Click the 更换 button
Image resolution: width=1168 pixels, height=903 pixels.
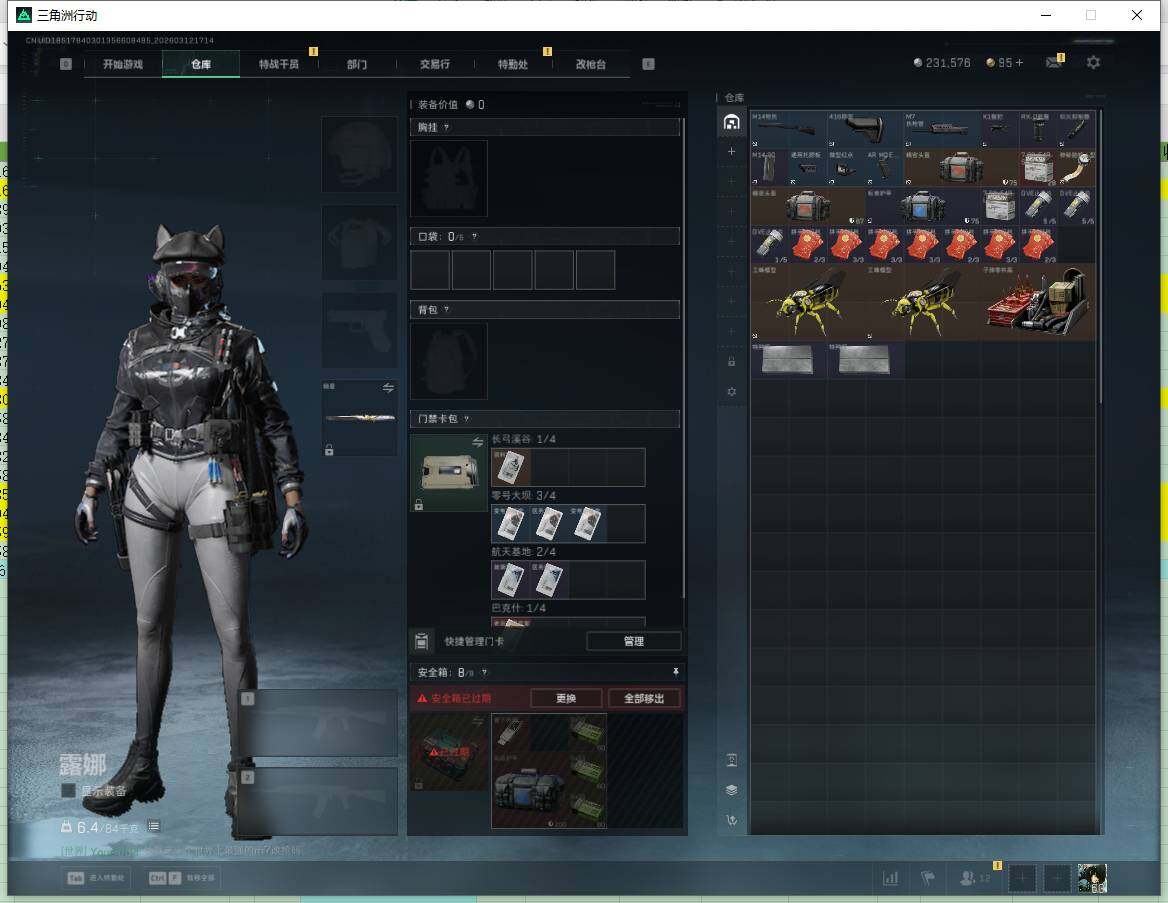tap(566, 698)
